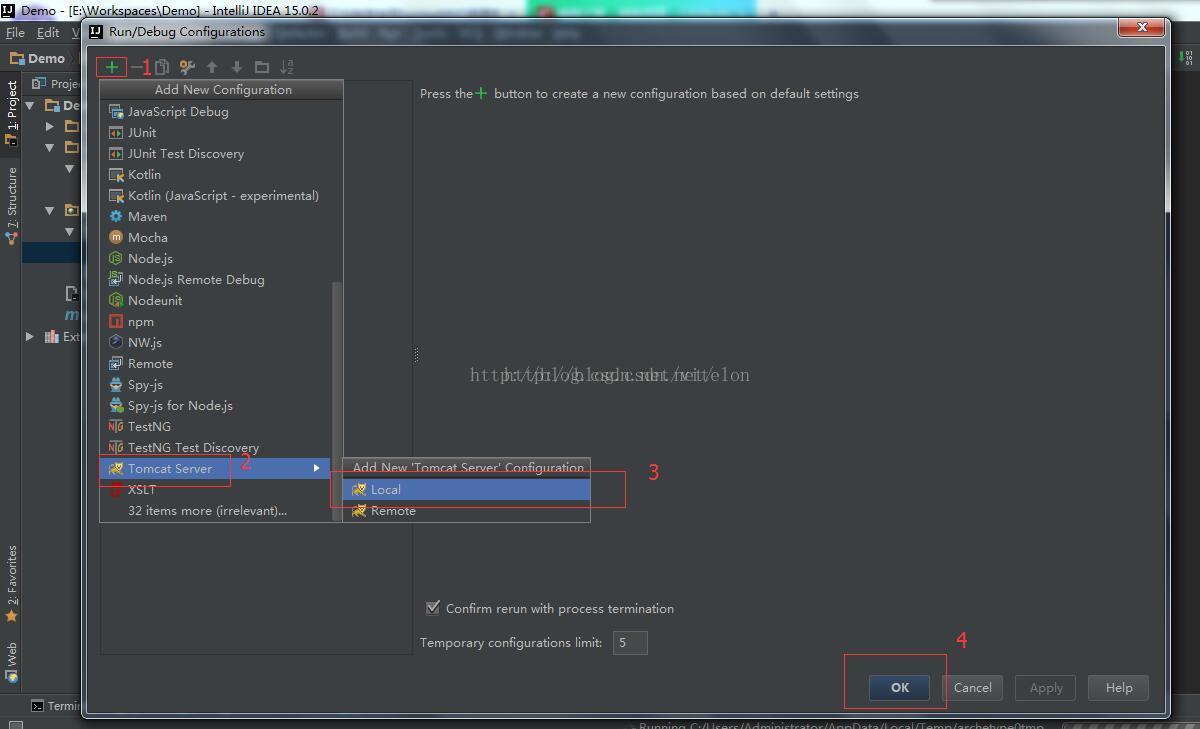Click the Sort configurations alphabetically icon
Screen dimensions: 1200x729
coord(287,67)
